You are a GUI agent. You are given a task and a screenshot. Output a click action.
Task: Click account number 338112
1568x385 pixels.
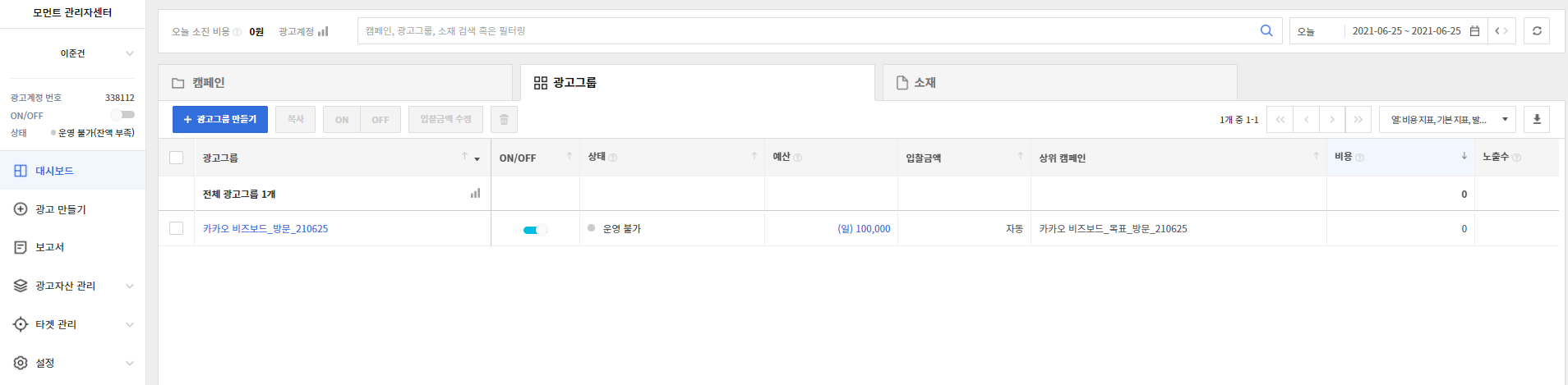point(120,98)
